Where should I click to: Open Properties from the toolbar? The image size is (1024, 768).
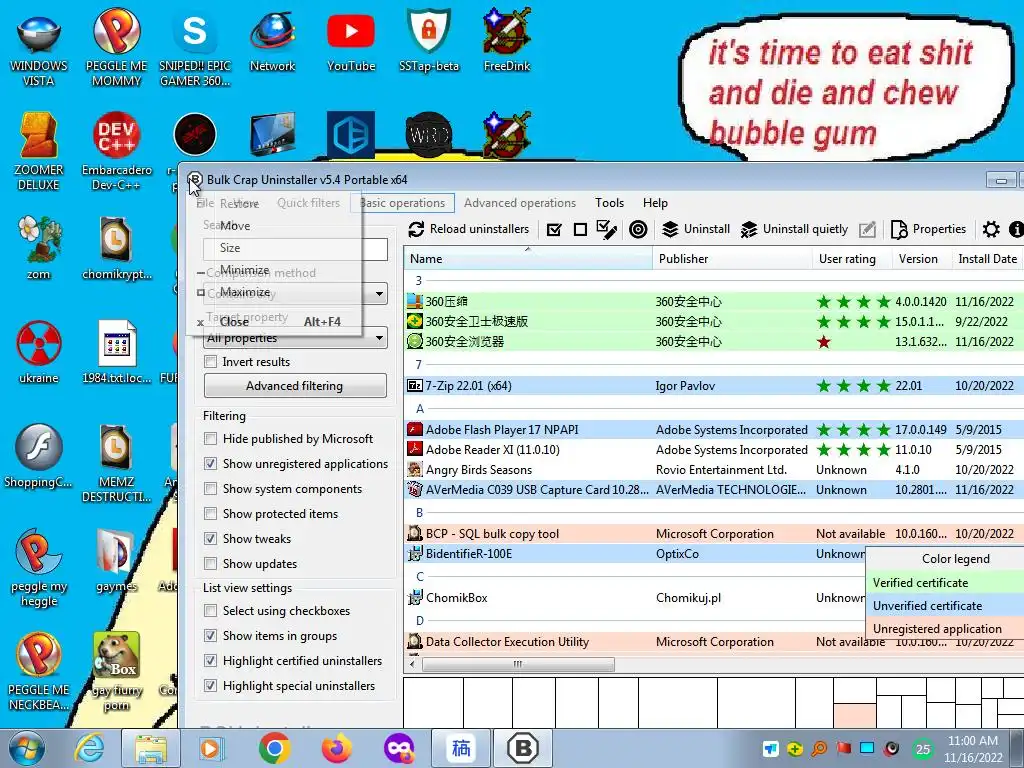click(928, 229)
